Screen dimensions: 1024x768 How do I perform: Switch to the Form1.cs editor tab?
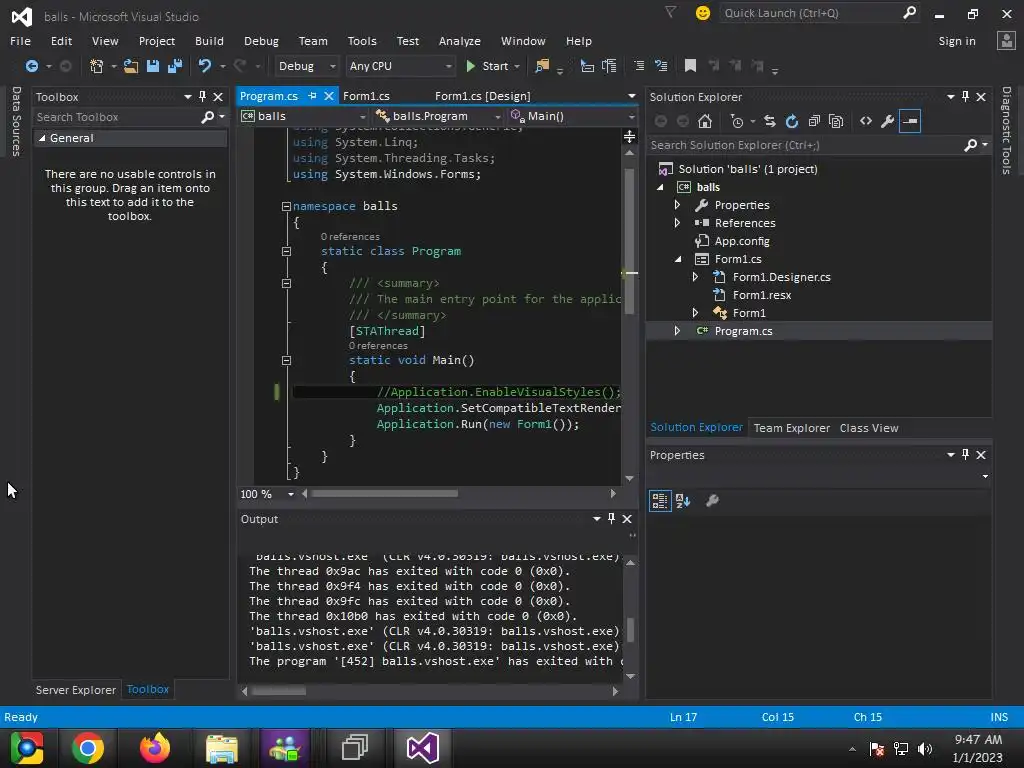click(x=366, y=96)
